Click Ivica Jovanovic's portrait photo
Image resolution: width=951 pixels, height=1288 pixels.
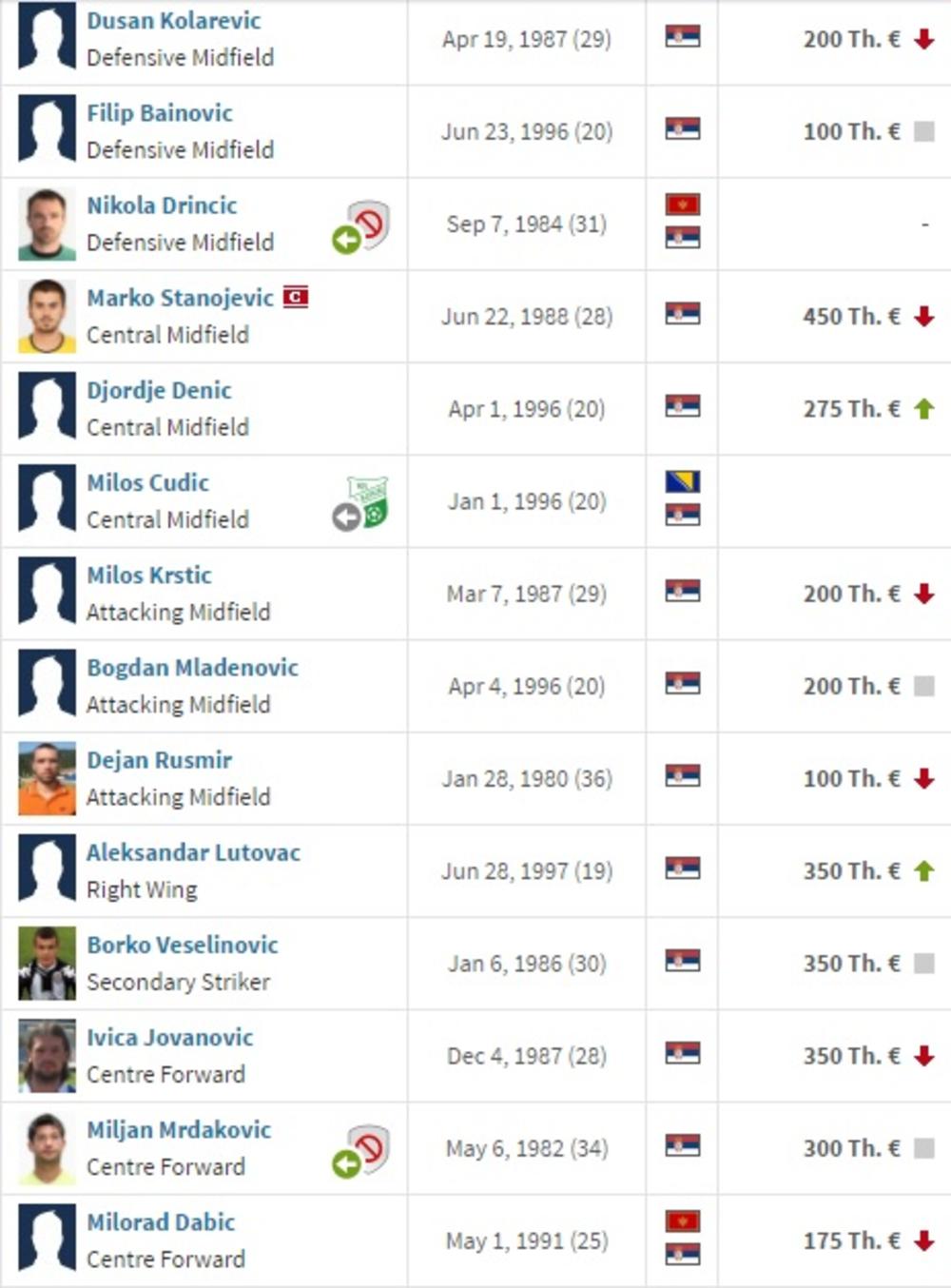click(47, 1056)
